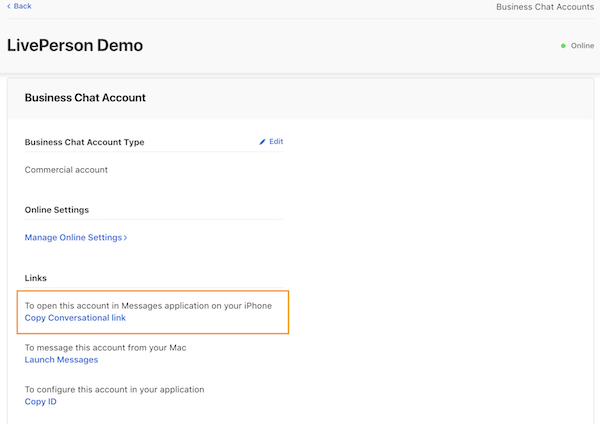Edit the Business Chat Account Type

point(271,142)
